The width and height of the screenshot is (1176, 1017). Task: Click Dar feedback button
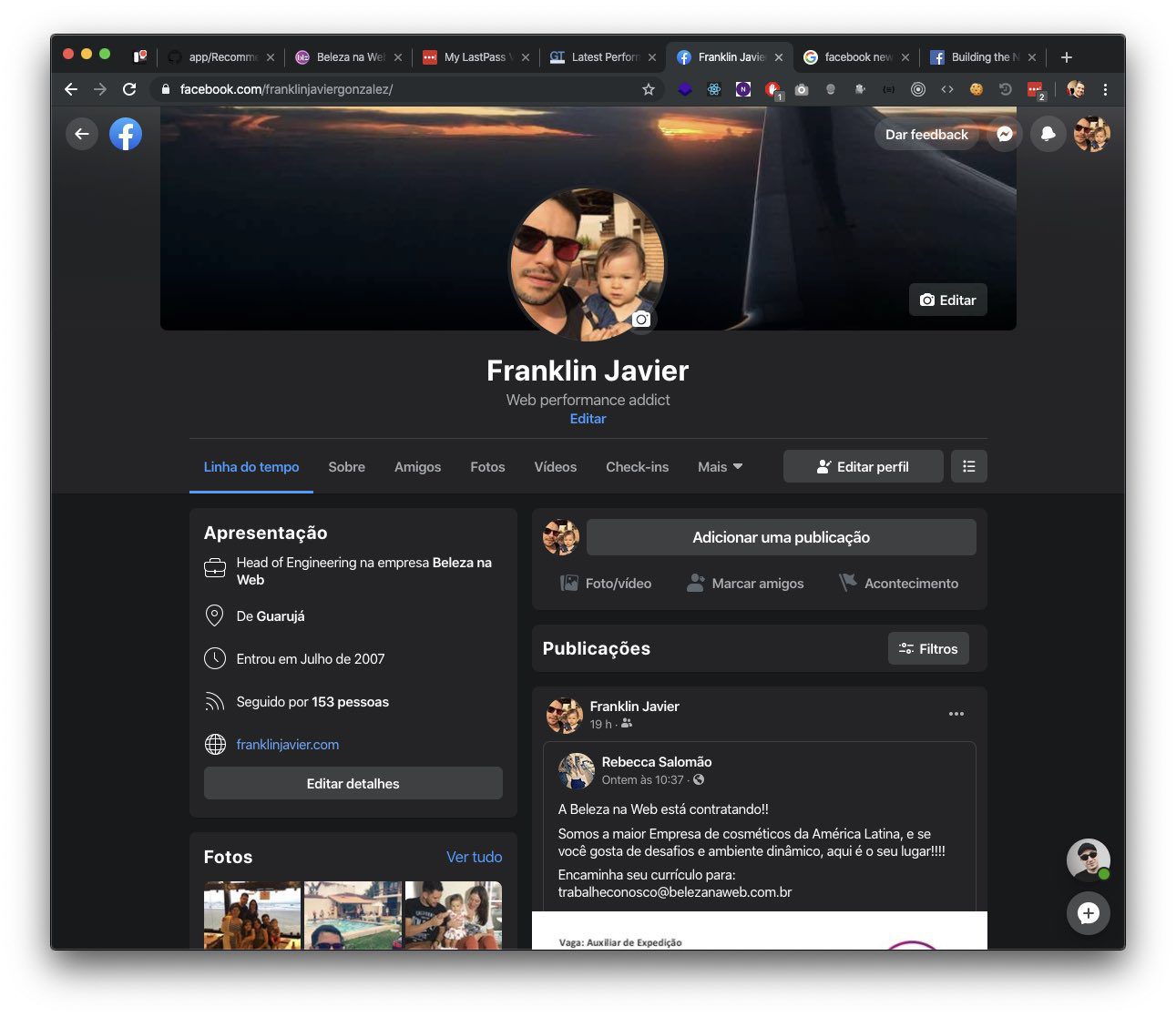tap(926, 134)
